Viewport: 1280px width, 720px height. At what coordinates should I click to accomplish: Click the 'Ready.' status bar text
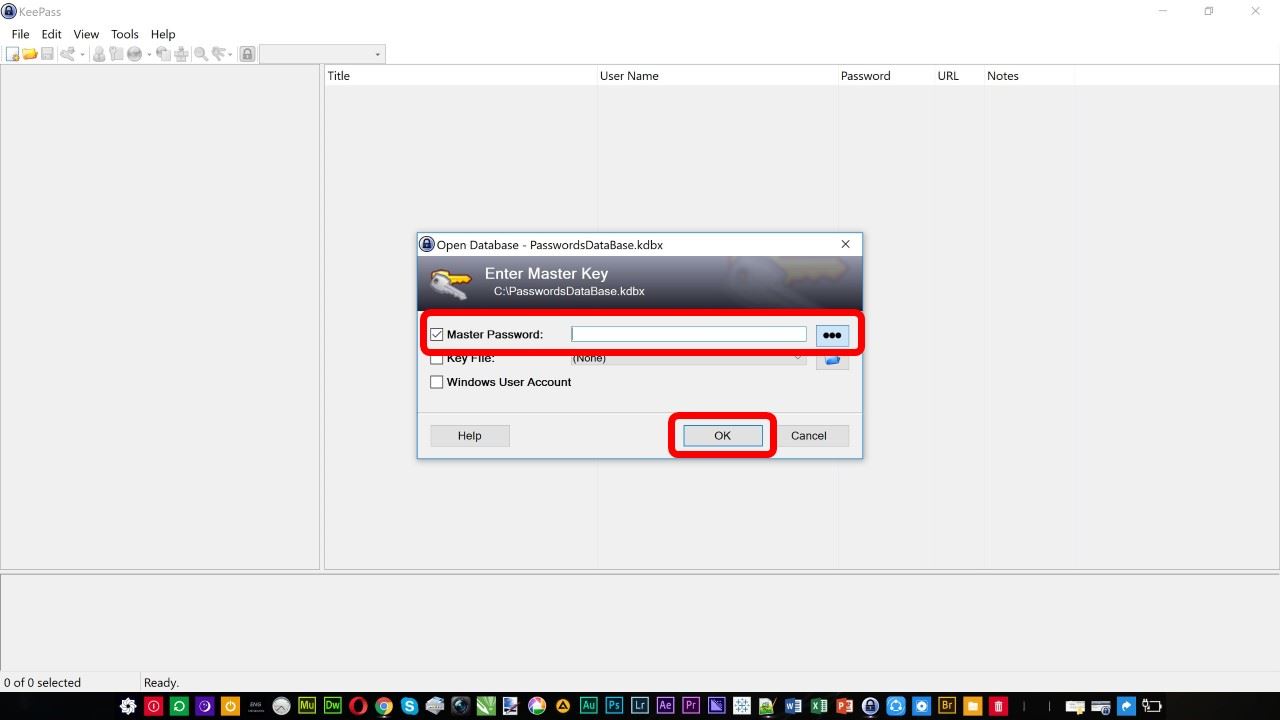[x=161, y=683]
